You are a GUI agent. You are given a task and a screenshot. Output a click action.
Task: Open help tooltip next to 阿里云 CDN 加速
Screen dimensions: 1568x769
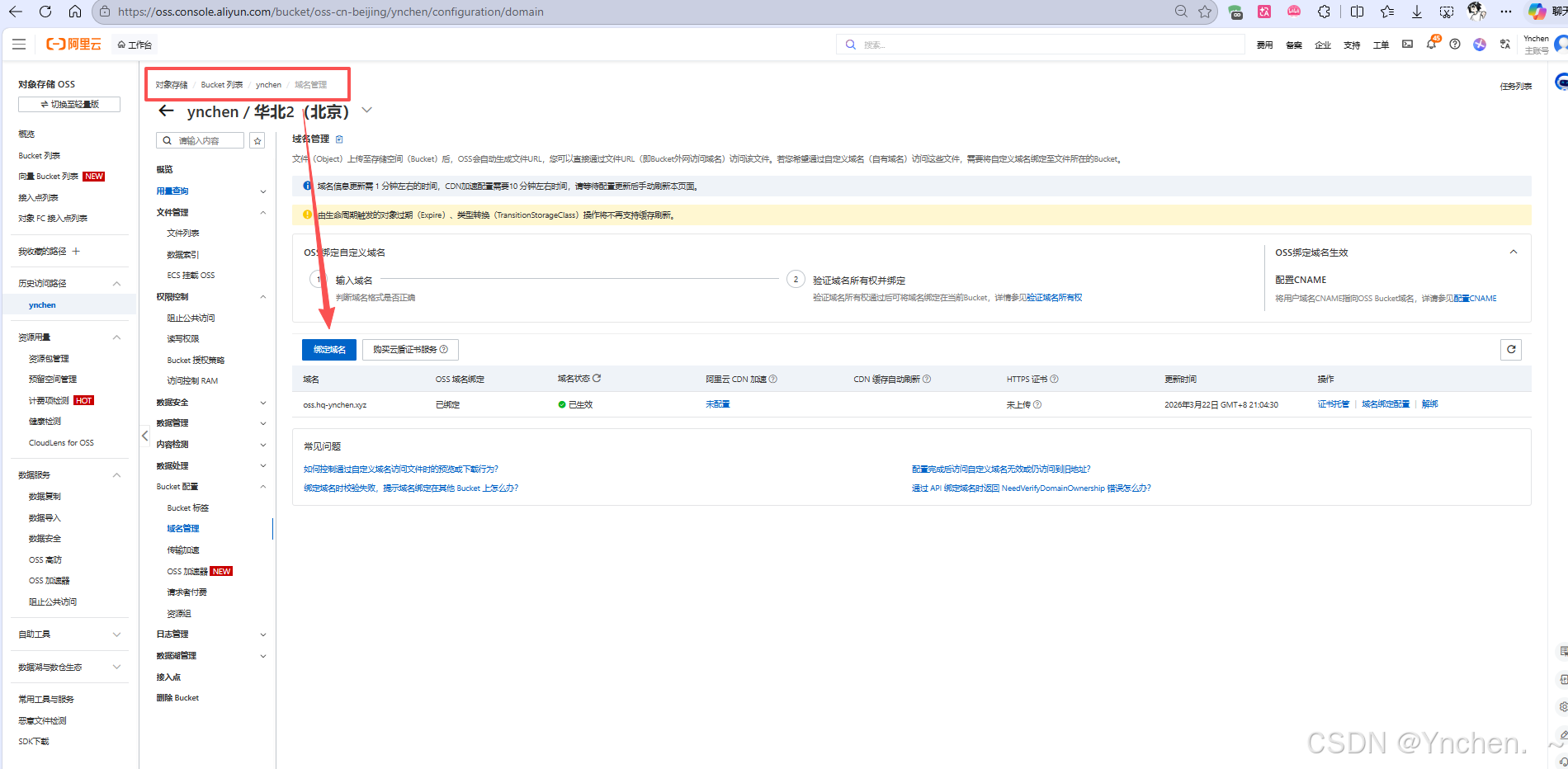(x=773, y=380)
